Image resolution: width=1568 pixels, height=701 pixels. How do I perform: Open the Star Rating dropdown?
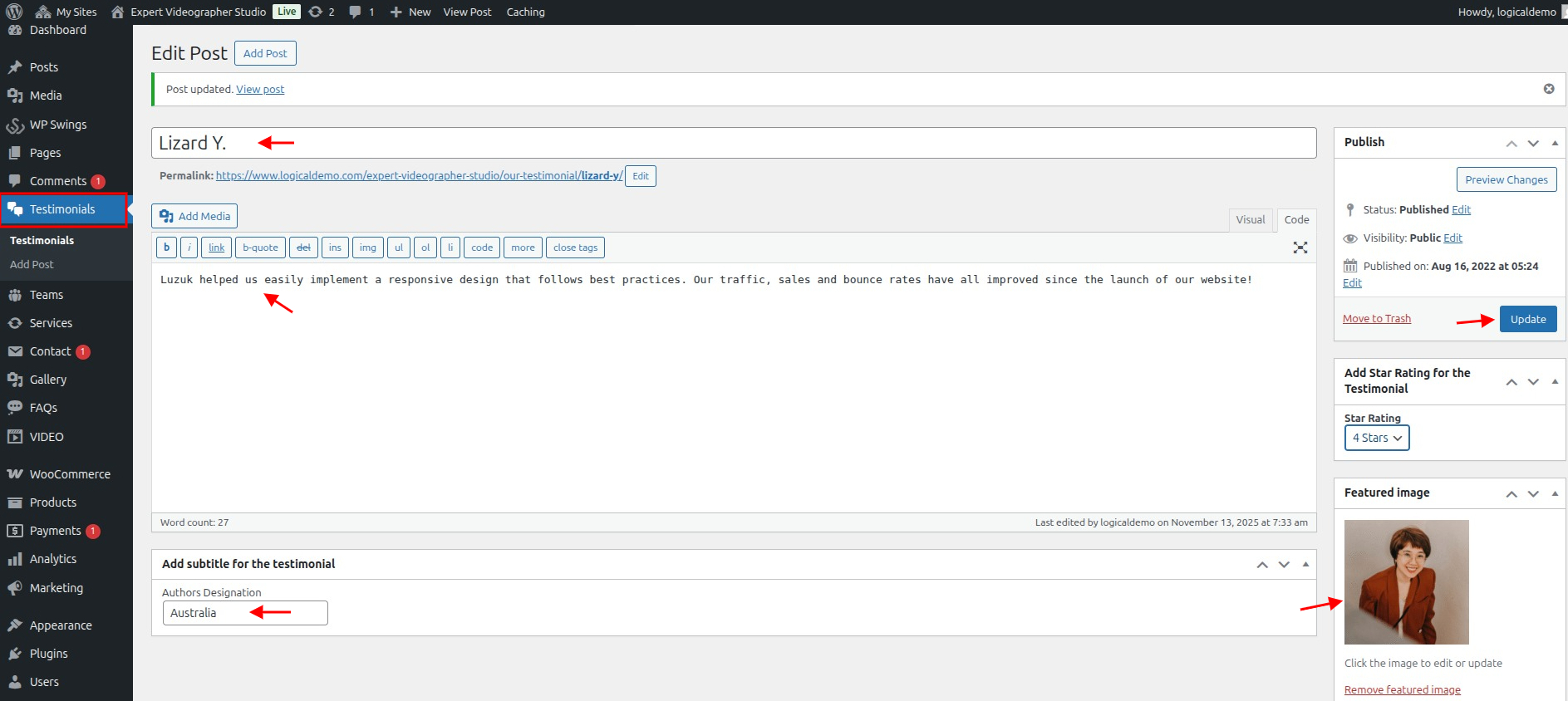(1377, 438)
